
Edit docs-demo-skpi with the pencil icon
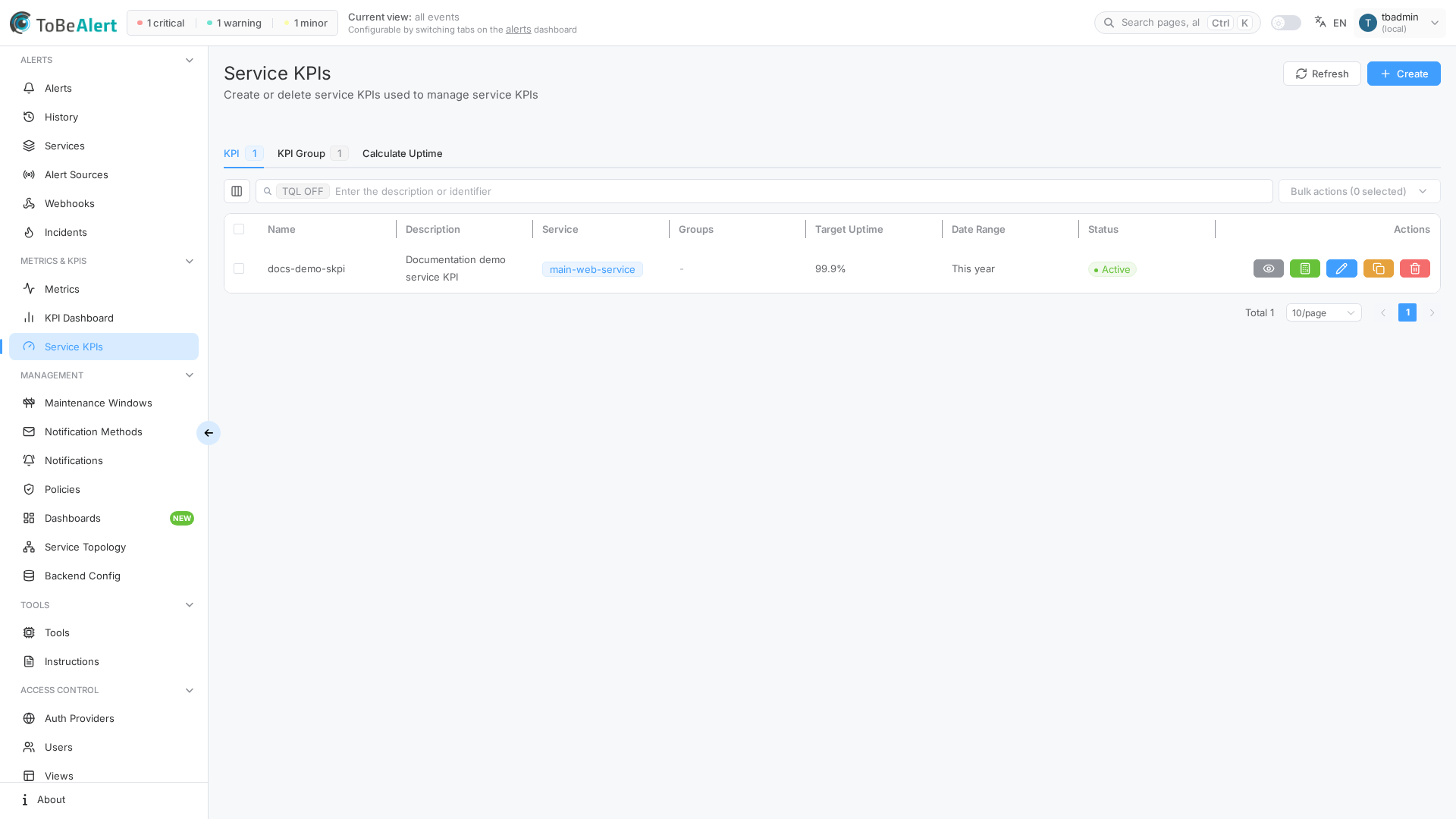(x=1341, y=268)
